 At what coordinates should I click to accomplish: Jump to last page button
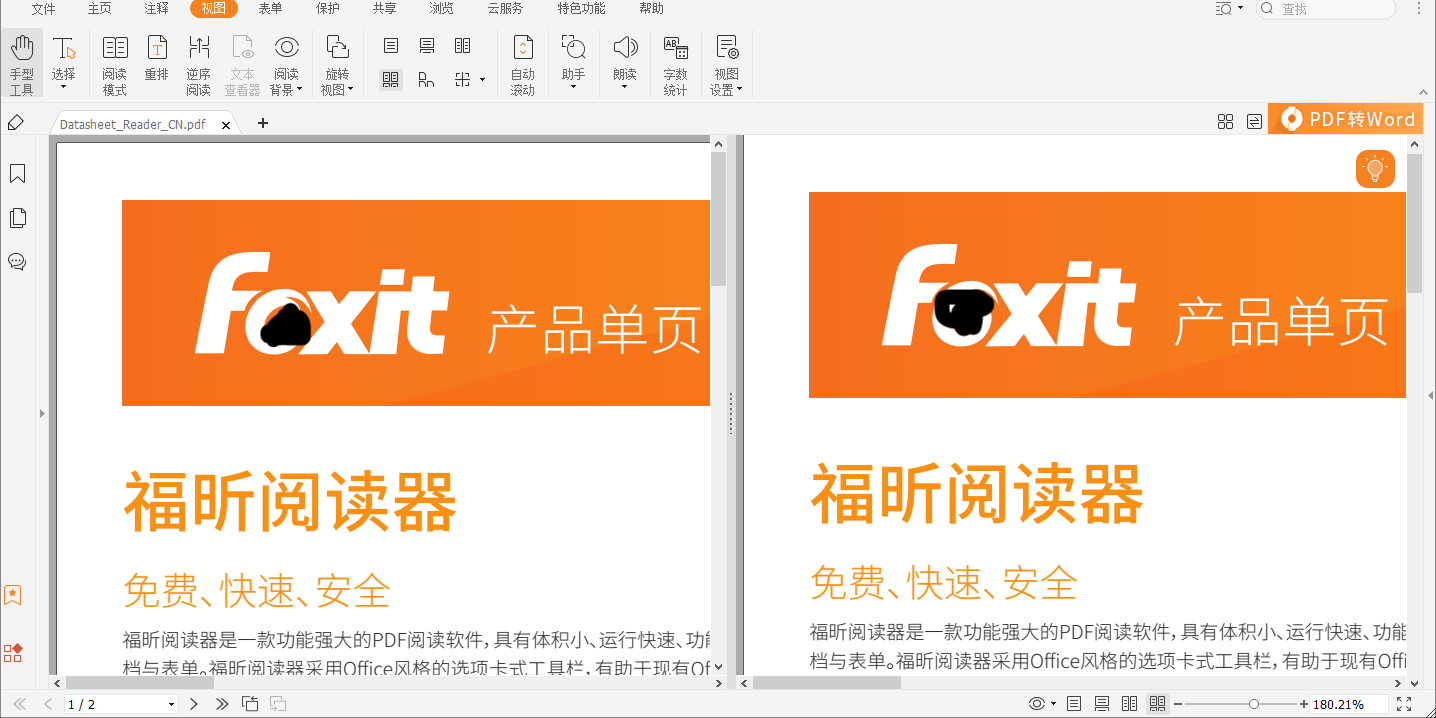coord(222,704)
